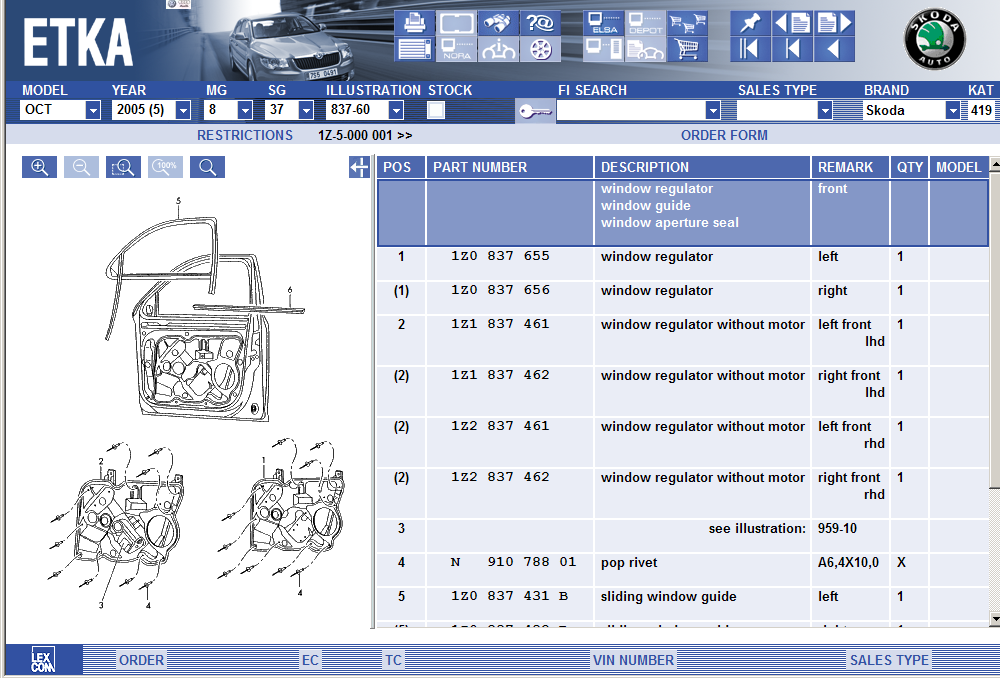Launch the ELSA link icon
The width and height of the screenshot is (1000, 678).
coord(603,23)
